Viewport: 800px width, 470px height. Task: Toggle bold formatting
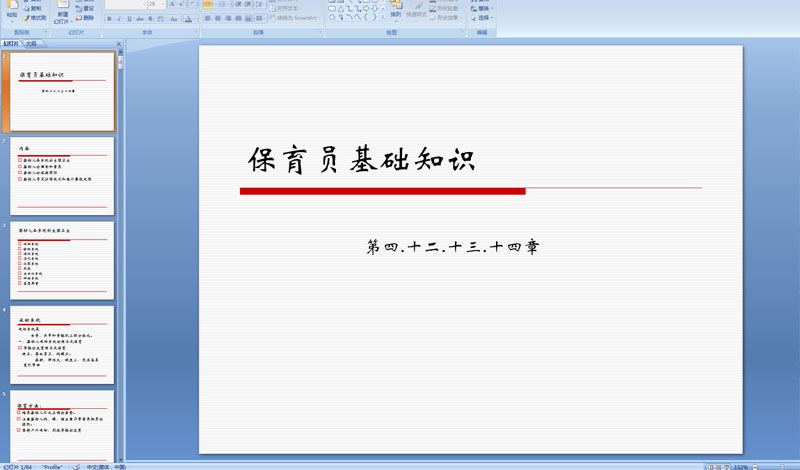click(109, 19)
